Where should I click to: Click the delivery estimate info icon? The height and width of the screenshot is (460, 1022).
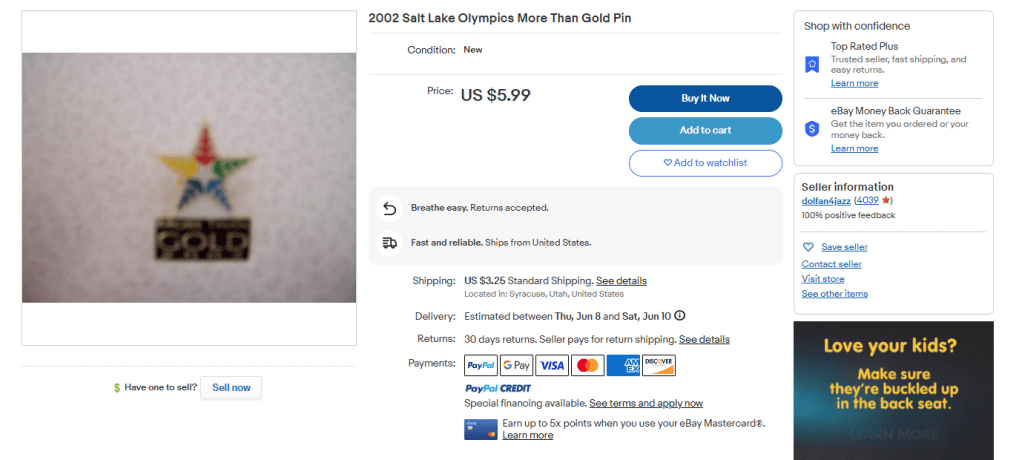pyautogui.click(x=680, y=316)
